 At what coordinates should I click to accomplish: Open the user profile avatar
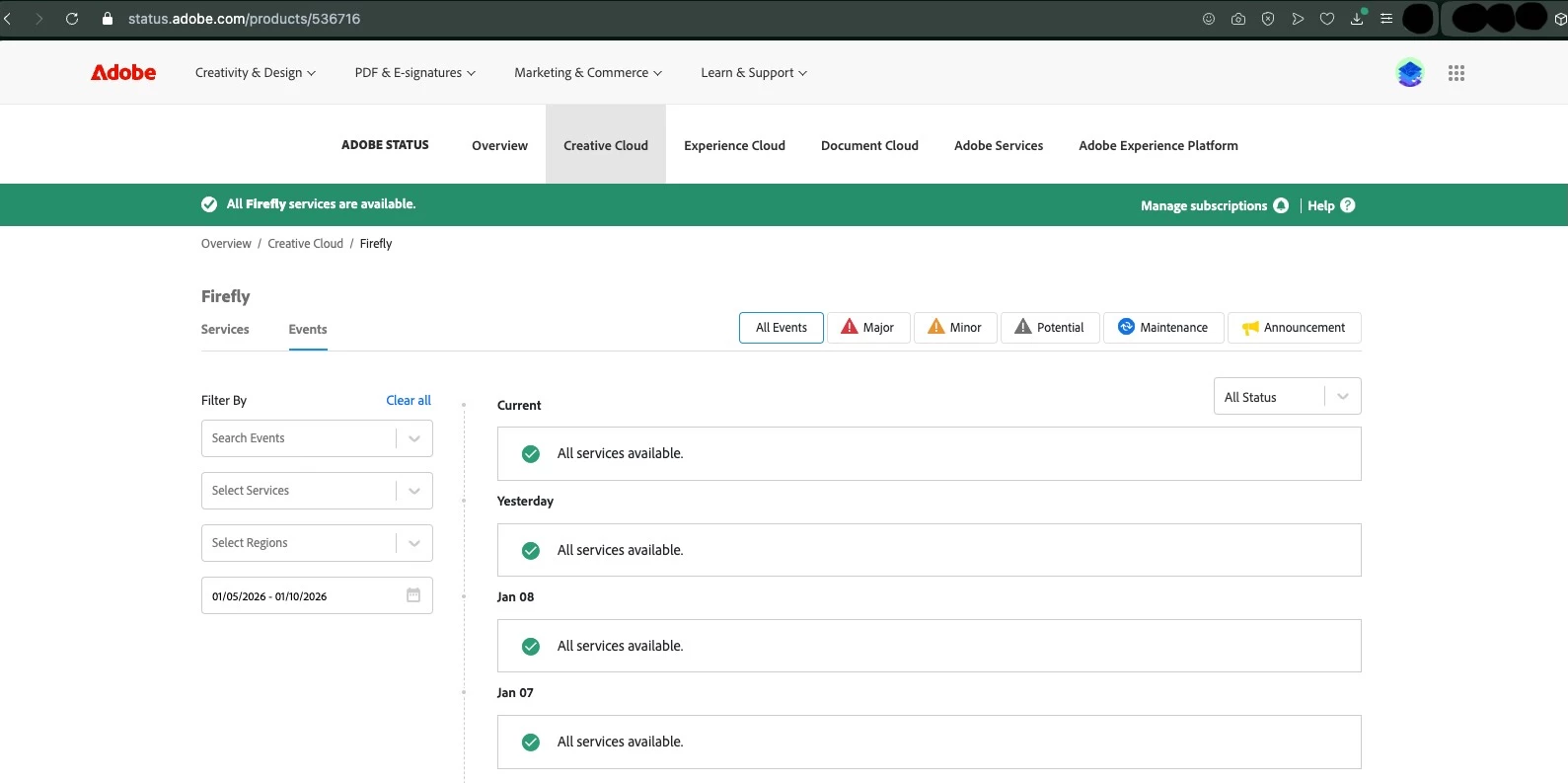pos(1410,73)
